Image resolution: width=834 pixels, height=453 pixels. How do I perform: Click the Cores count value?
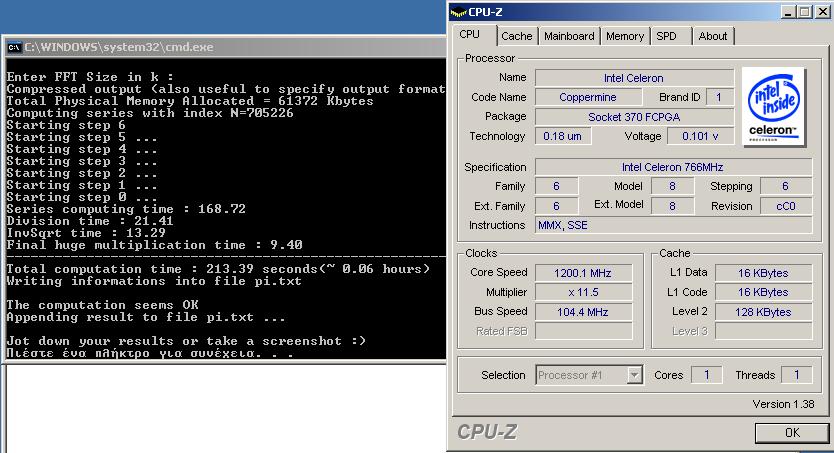pyautogui.click(x=707, y=375)
